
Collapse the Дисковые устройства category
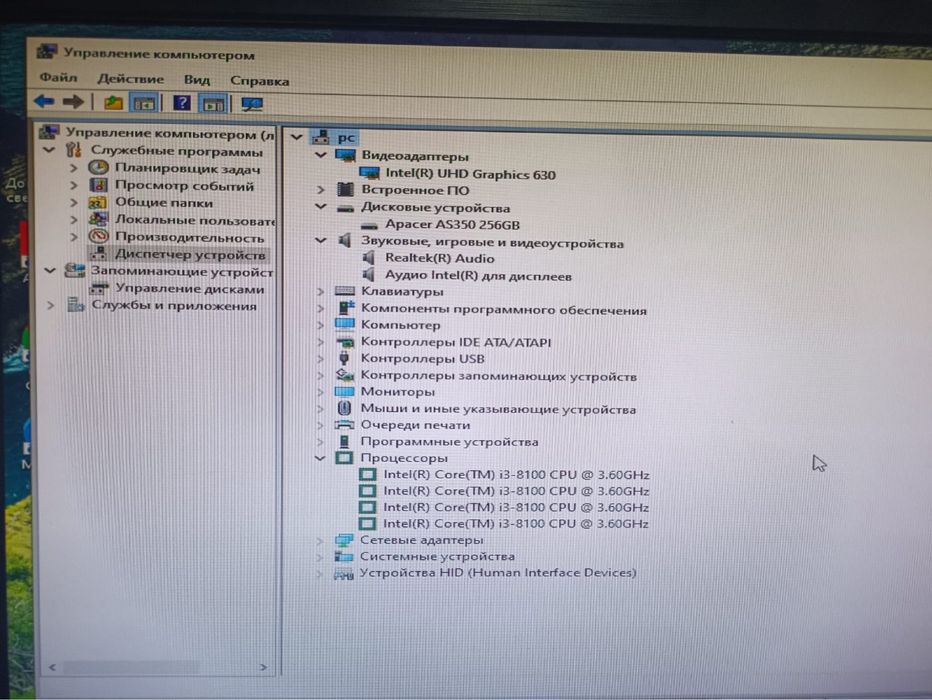point(321,207)
